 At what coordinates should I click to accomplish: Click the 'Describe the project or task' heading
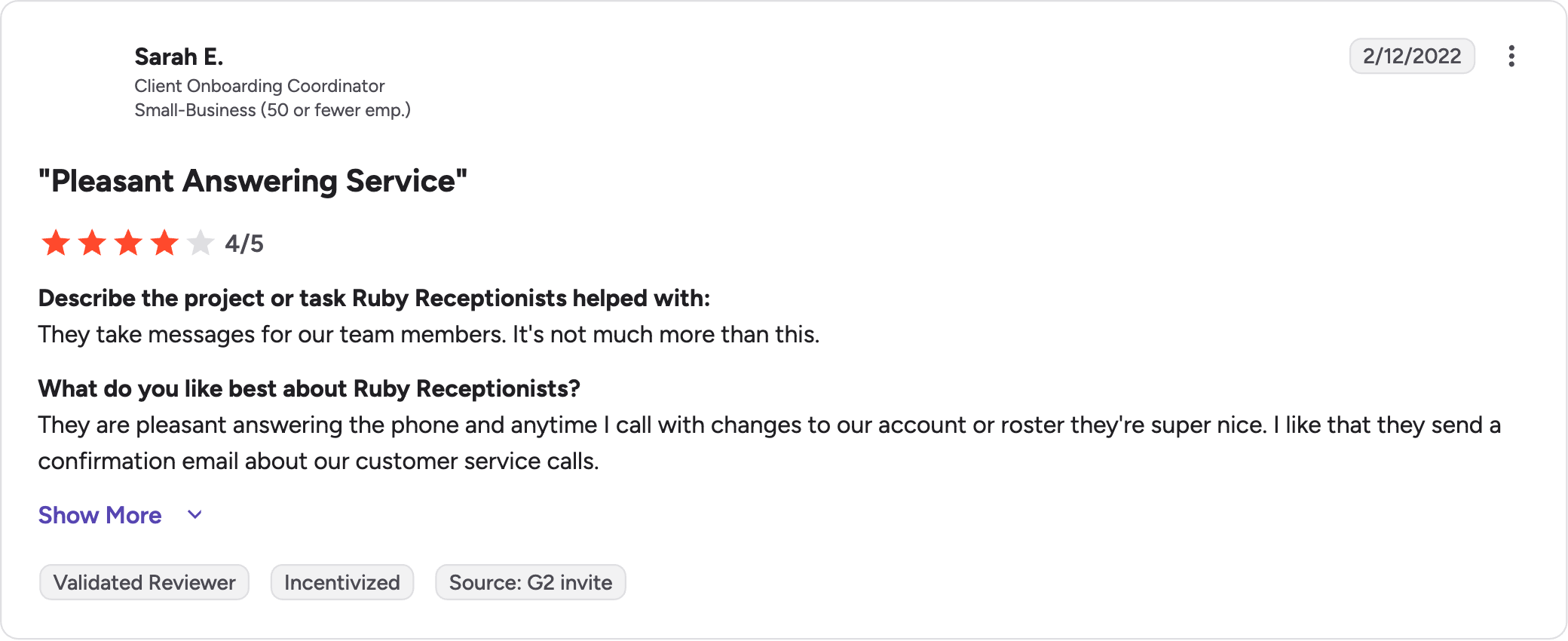tap(374, 298)
